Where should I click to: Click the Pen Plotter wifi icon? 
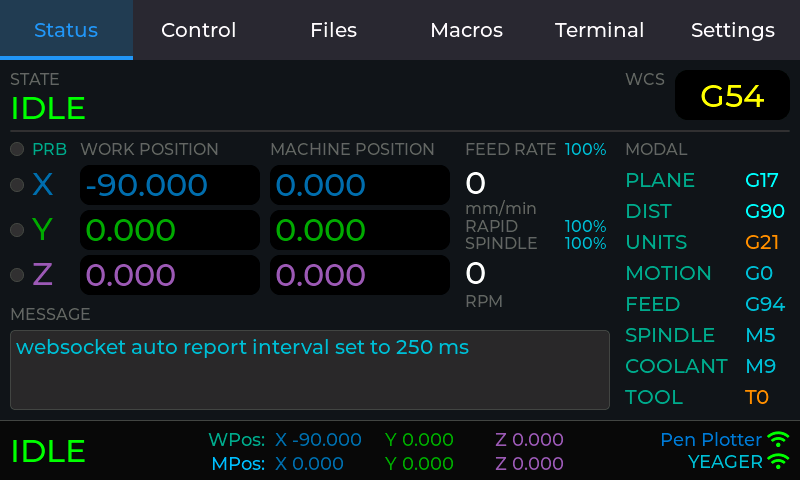[779, 439]
